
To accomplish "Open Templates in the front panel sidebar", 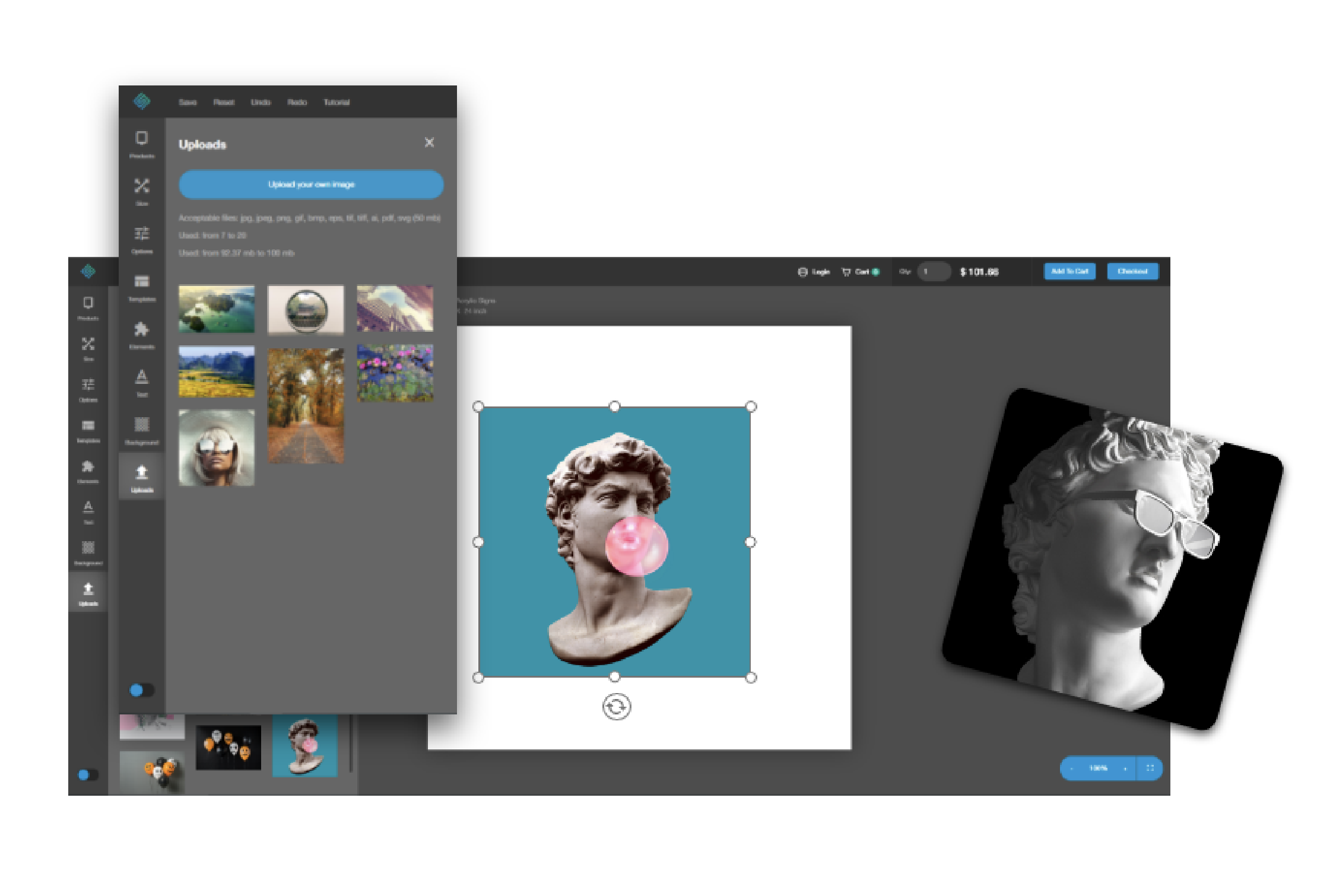I will coord(142,288).
